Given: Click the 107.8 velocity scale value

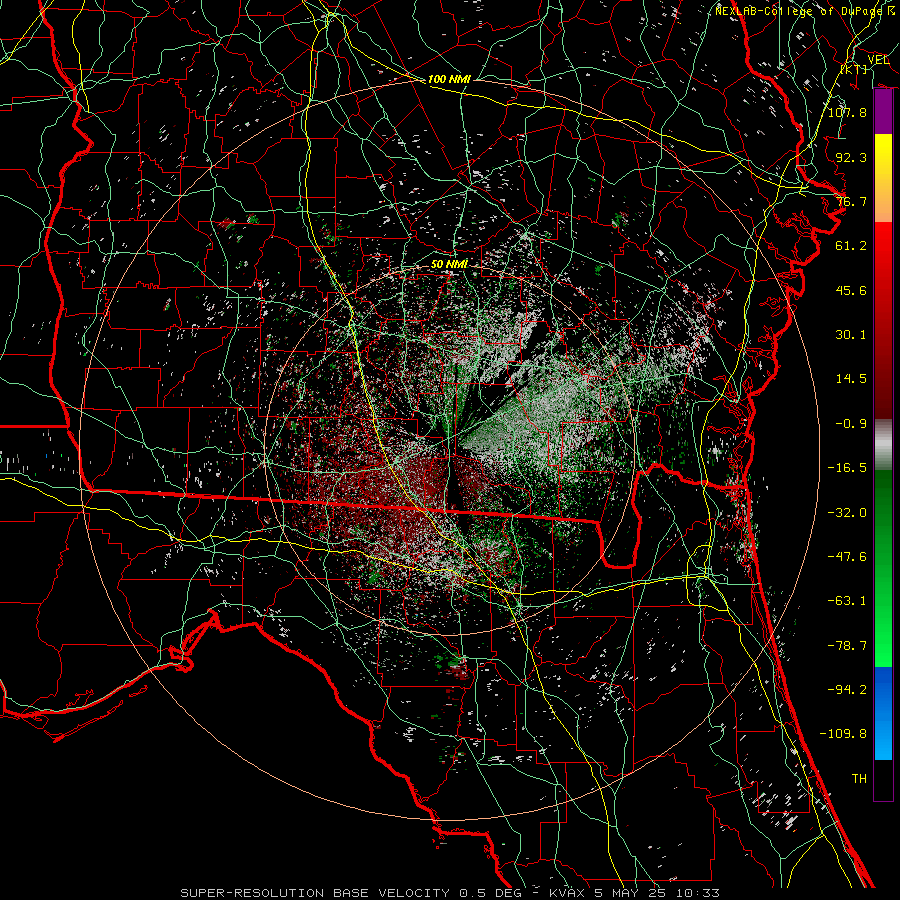Looking at the screenshot, I should click(x=847, y=112).
